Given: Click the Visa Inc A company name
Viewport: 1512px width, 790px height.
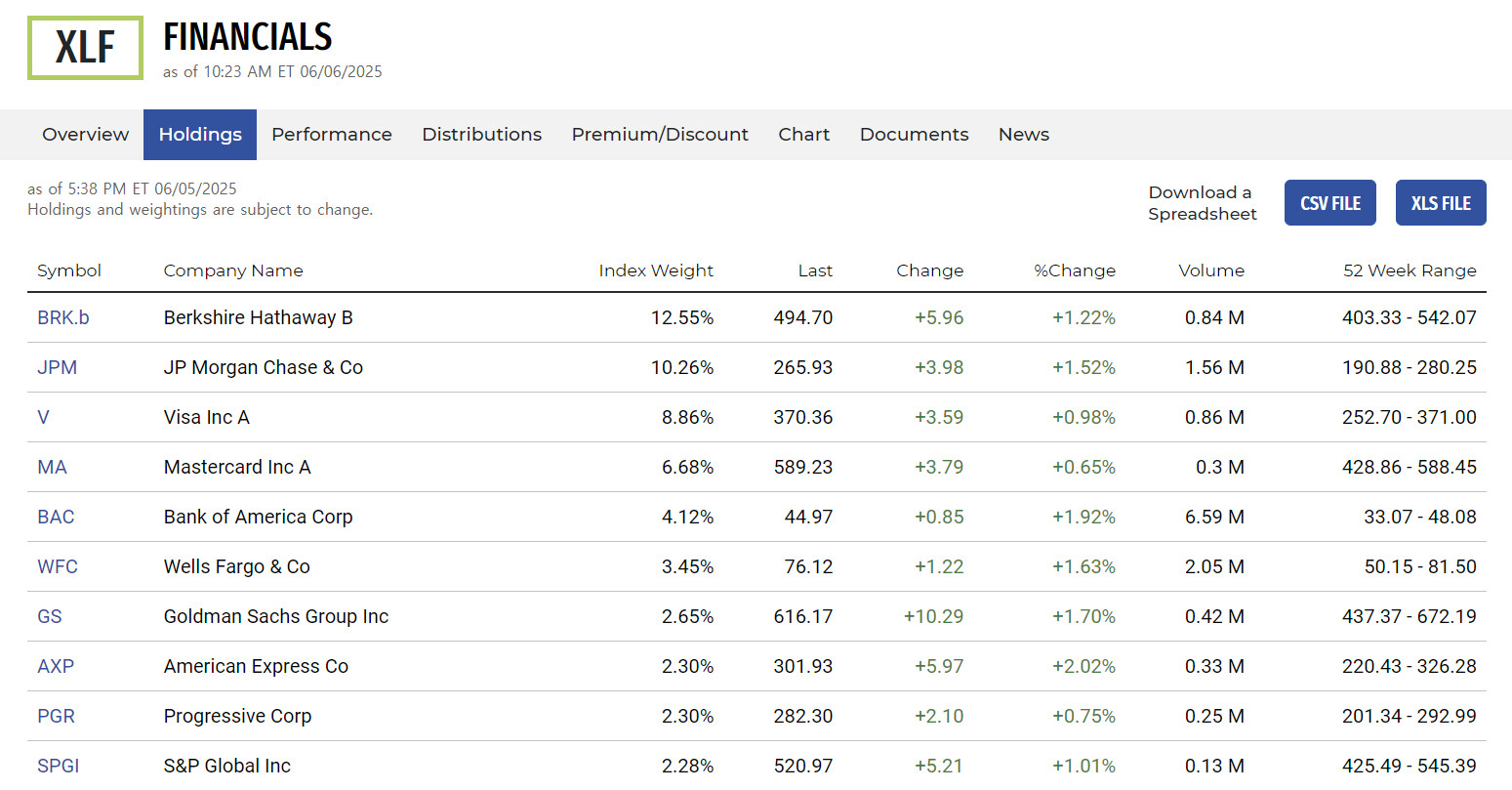Looking at the screenshot, I should tap(207, 418).
